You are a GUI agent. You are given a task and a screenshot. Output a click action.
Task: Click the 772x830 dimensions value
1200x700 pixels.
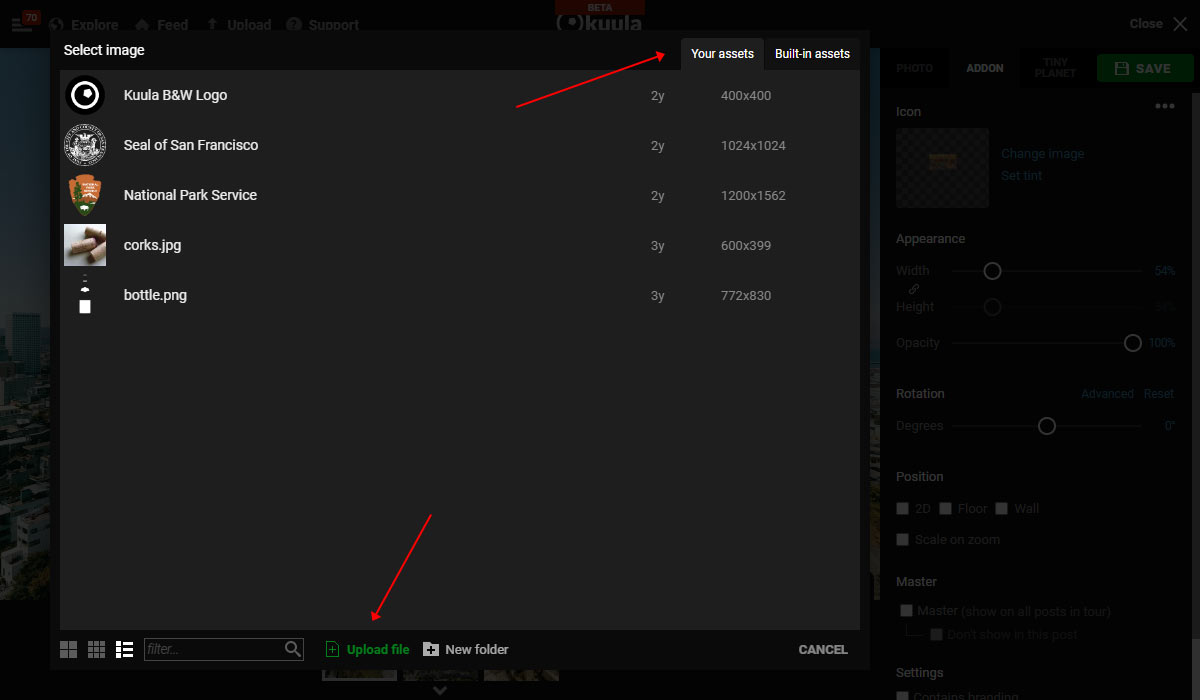coord(746,296)
